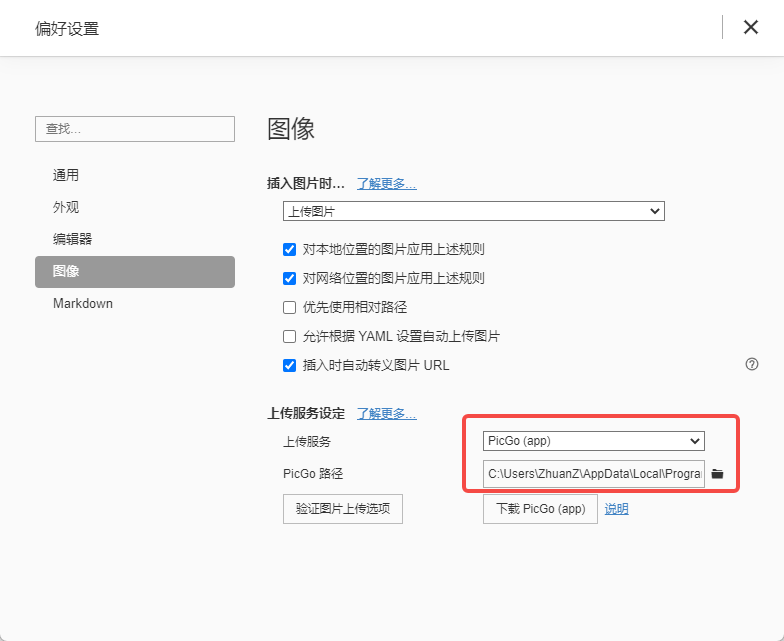Open the 说明 link
The height and width of the screenshot is (641, 784).
click(616, 509)
